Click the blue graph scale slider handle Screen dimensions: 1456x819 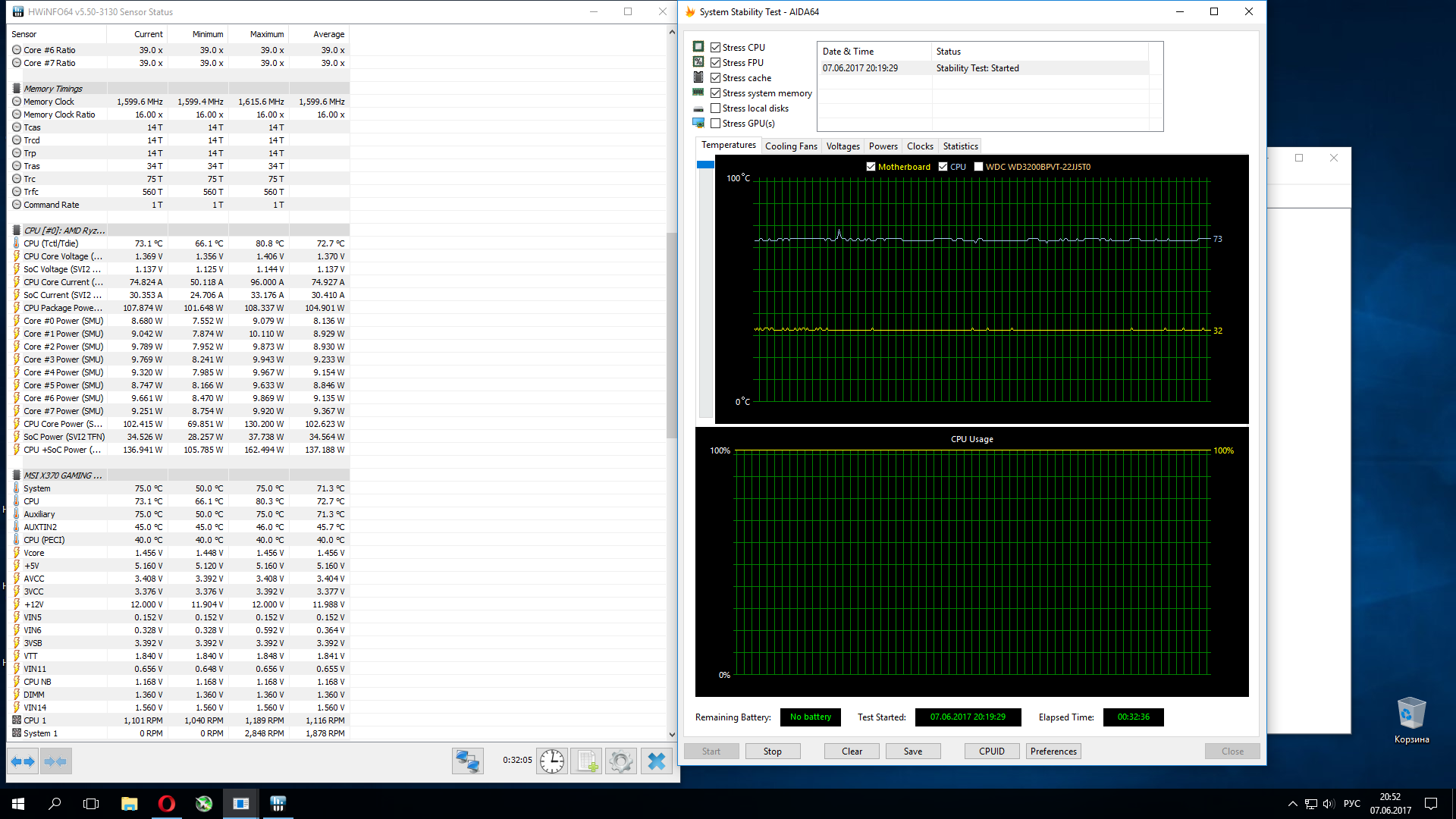tap(705, 165)
